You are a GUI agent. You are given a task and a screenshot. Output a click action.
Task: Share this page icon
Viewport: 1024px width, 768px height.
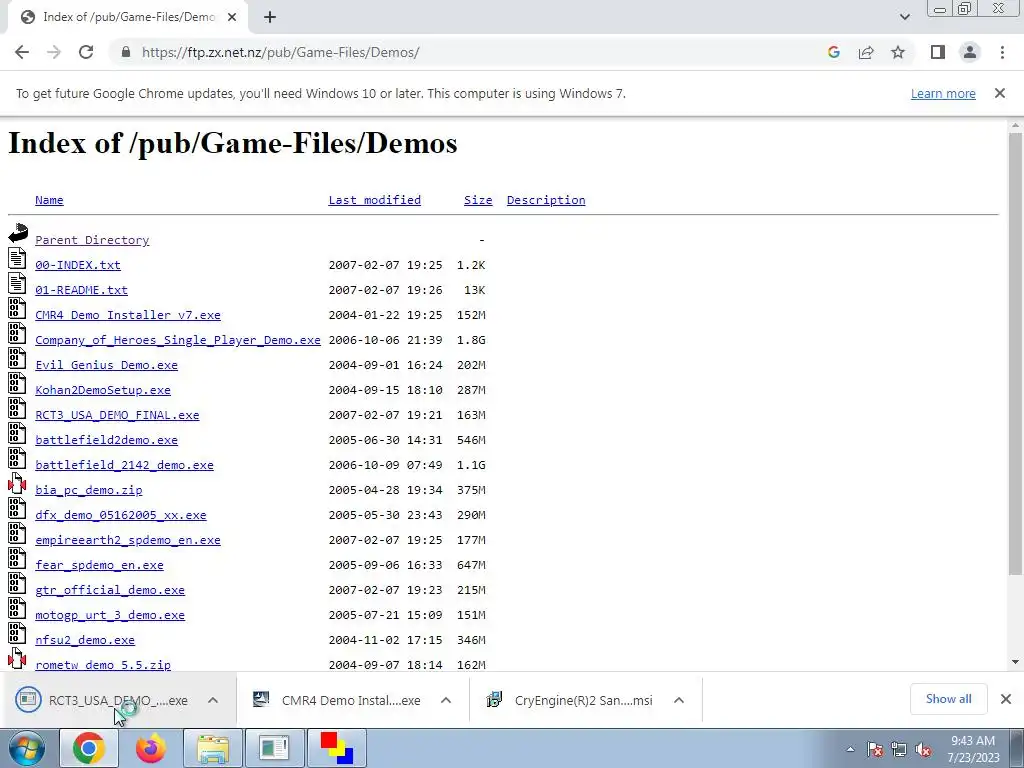pos(866,52)
